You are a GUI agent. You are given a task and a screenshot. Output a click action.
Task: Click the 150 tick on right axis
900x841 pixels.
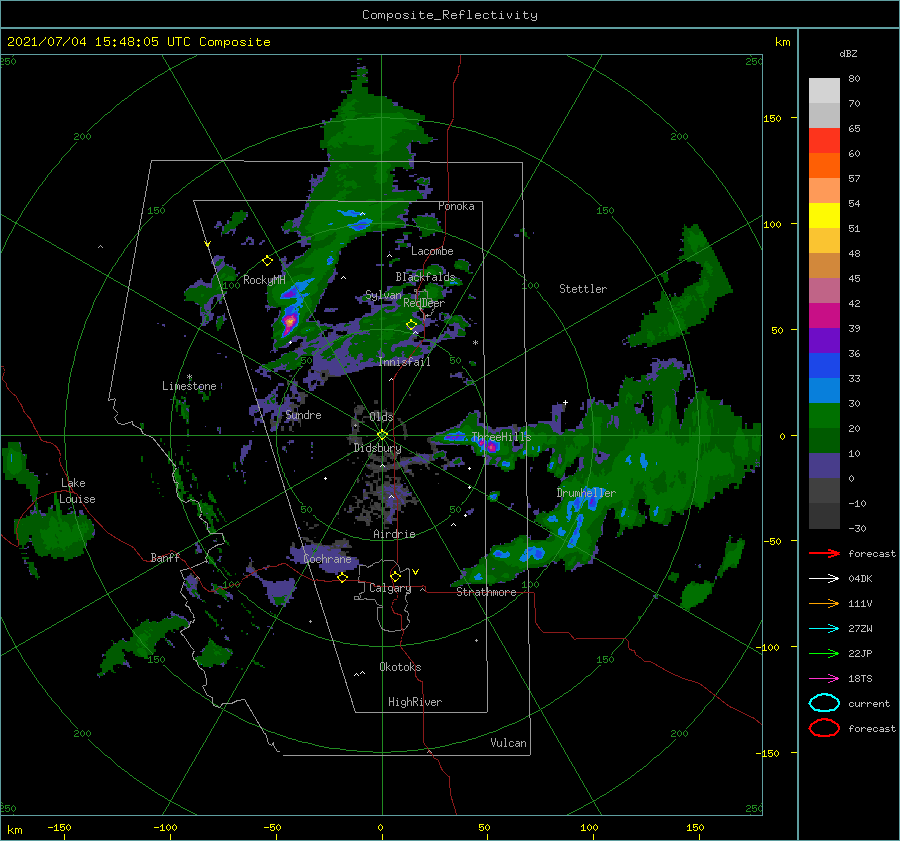(772, 118)
